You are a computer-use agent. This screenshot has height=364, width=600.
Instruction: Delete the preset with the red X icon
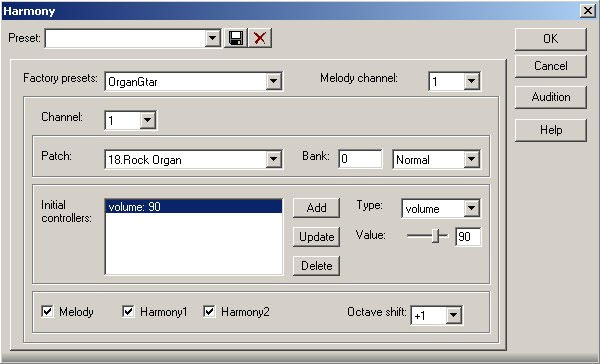tap(260, 38)
